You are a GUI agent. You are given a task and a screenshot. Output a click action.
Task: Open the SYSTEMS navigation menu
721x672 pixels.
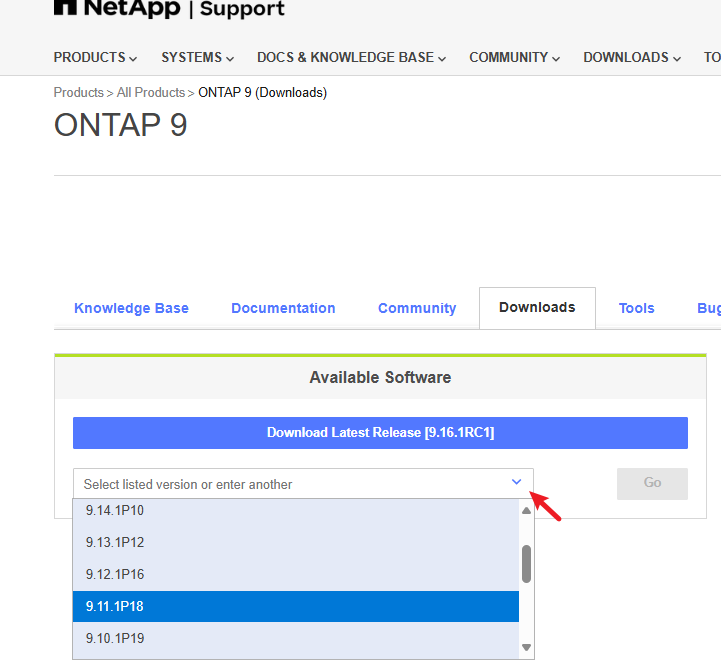pyautogui.click(x=197, y=57)
